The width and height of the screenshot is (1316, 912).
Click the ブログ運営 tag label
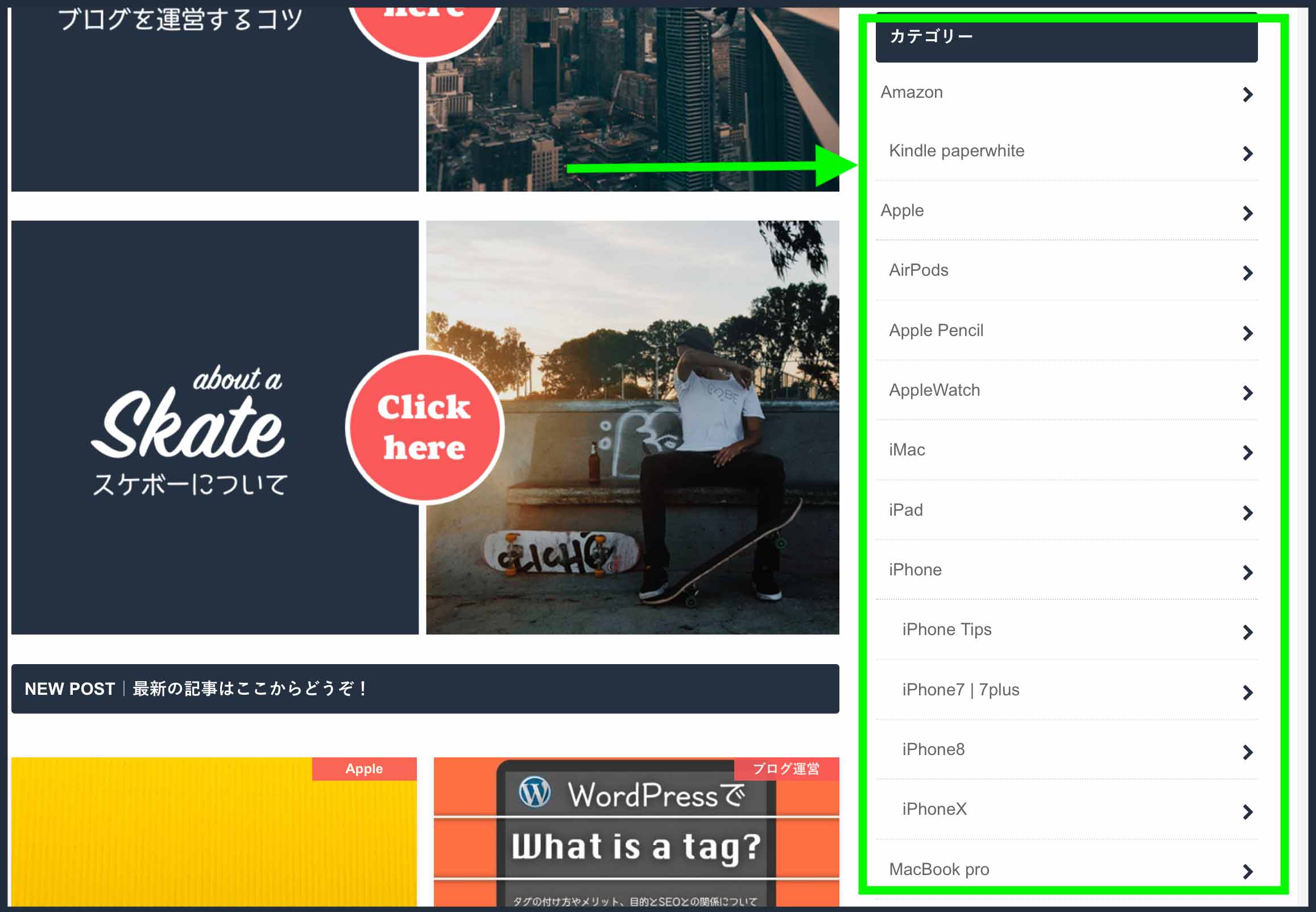tap(786, 769)
